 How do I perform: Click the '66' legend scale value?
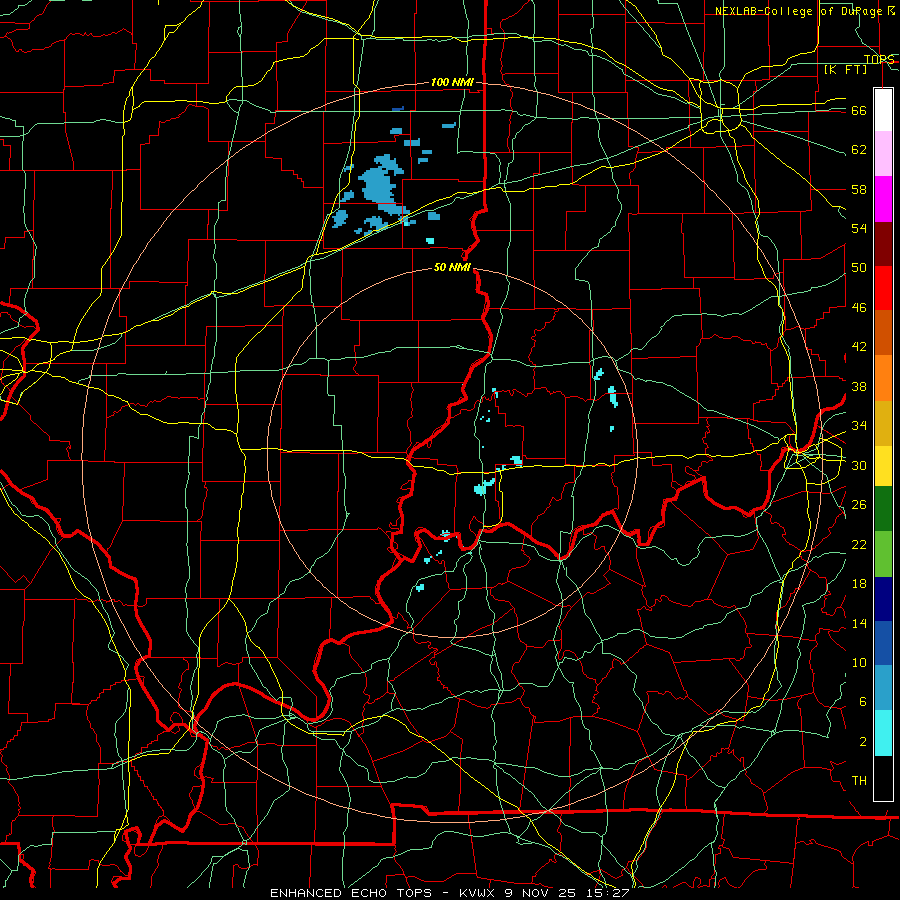(x=859, y=111)
